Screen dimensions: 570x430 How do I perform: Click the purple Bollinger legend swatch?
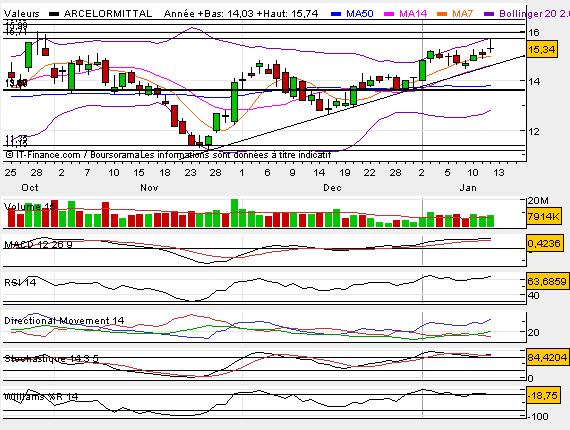[x=489, y=14]
